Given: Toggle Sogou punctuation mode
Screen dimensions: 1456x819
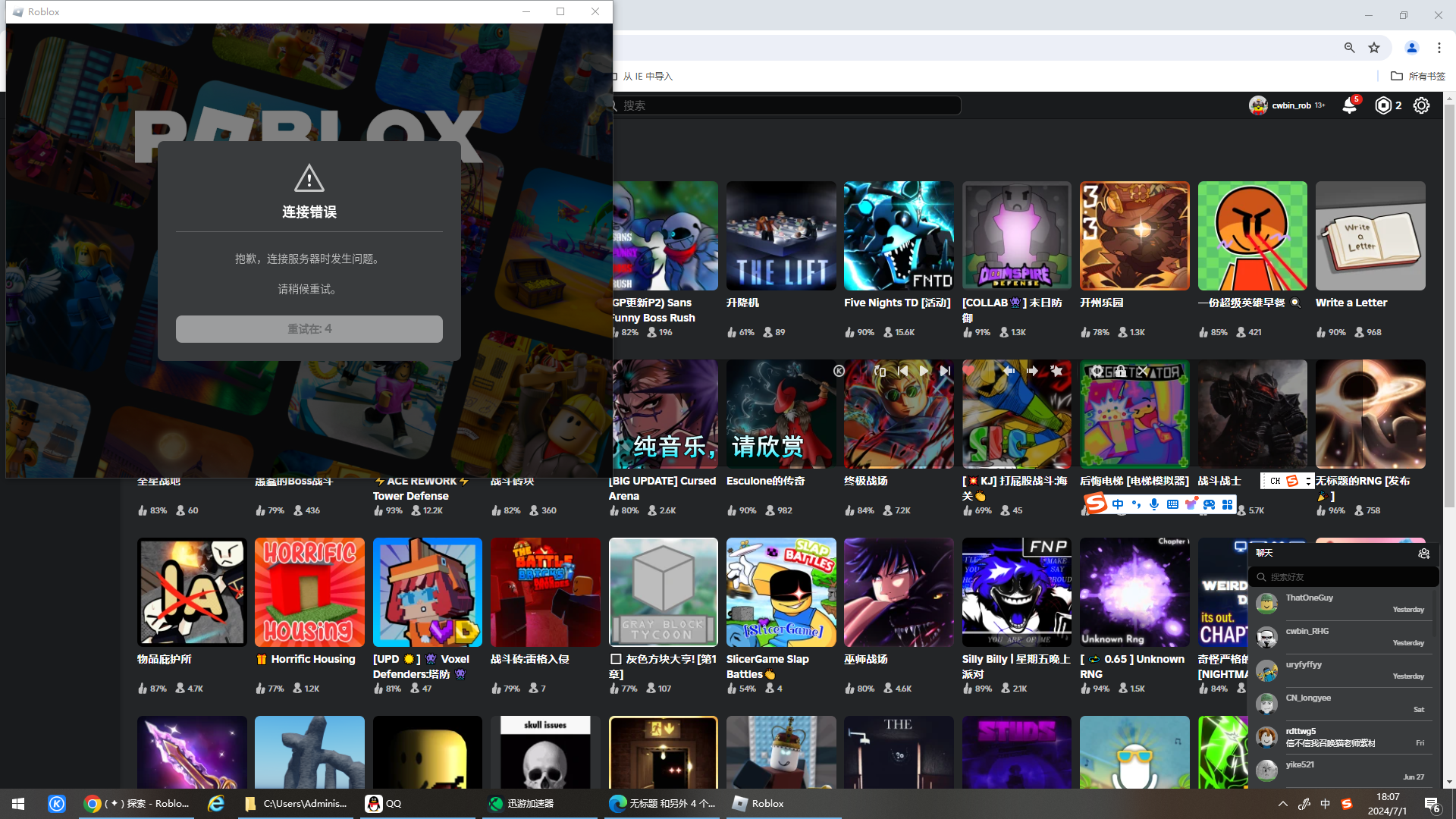Looking at the screenshot, I should [1136, 504].
